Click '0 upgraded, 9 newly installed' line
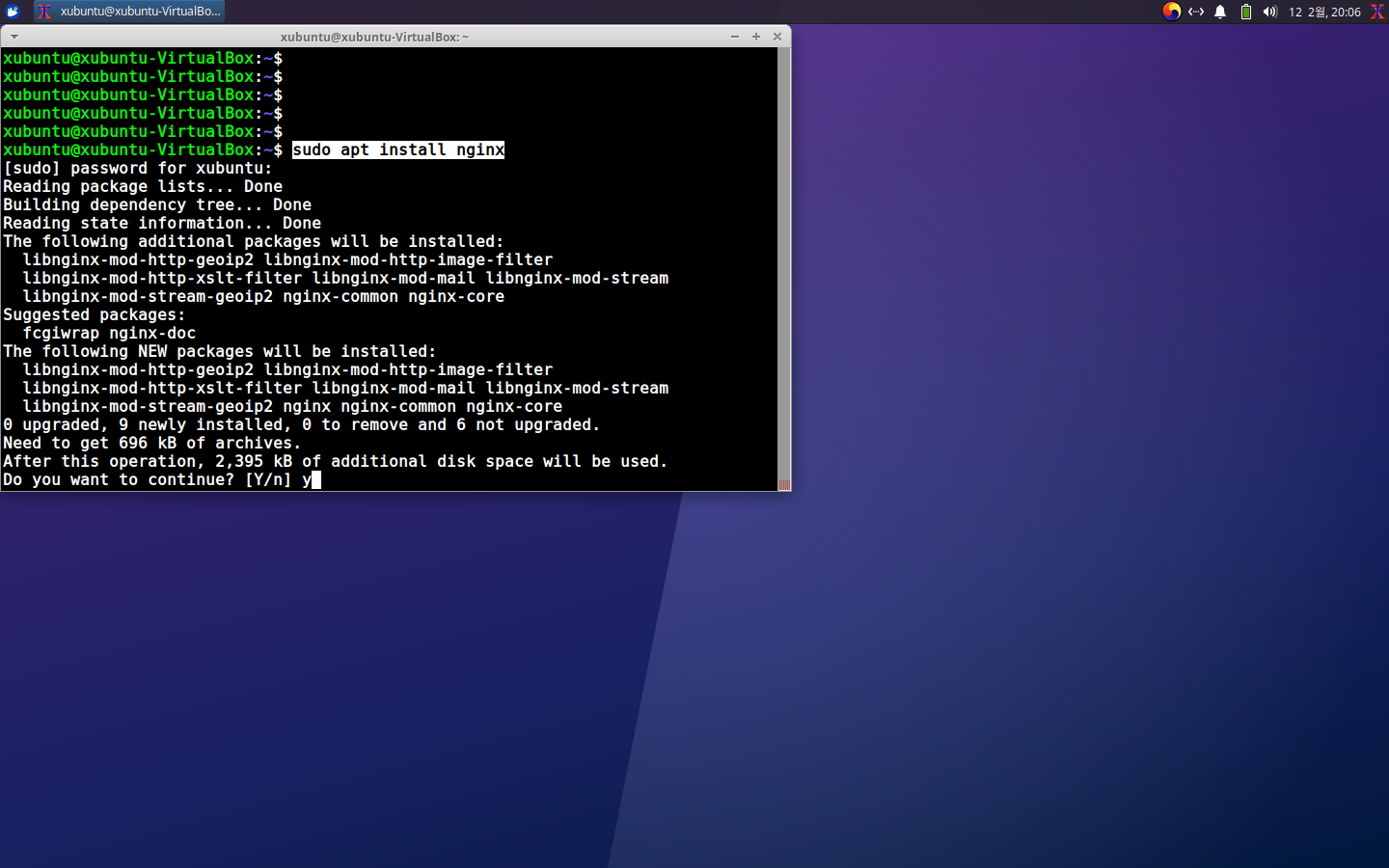This screenshot has width=1389, height=868. pyautogui.click(x=302, y=424)
